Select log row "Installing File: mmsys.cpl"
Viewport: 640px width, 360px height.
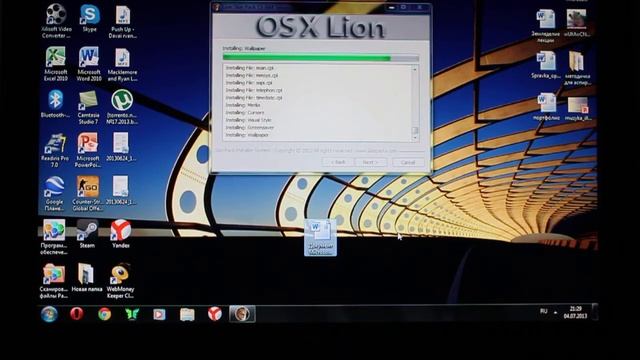[252, 75]
